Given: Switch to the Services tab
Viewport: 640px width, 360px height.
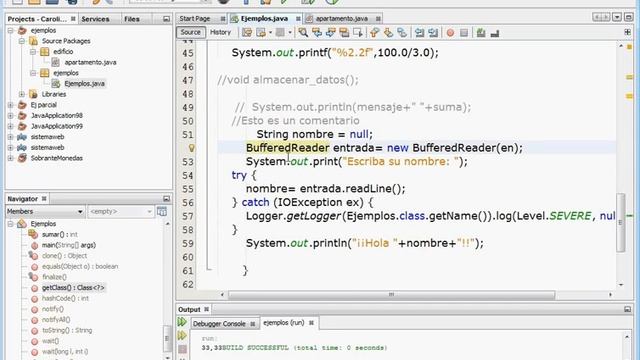Looking at the screenshot, I should pyautogui.click(x=95, y=19).
